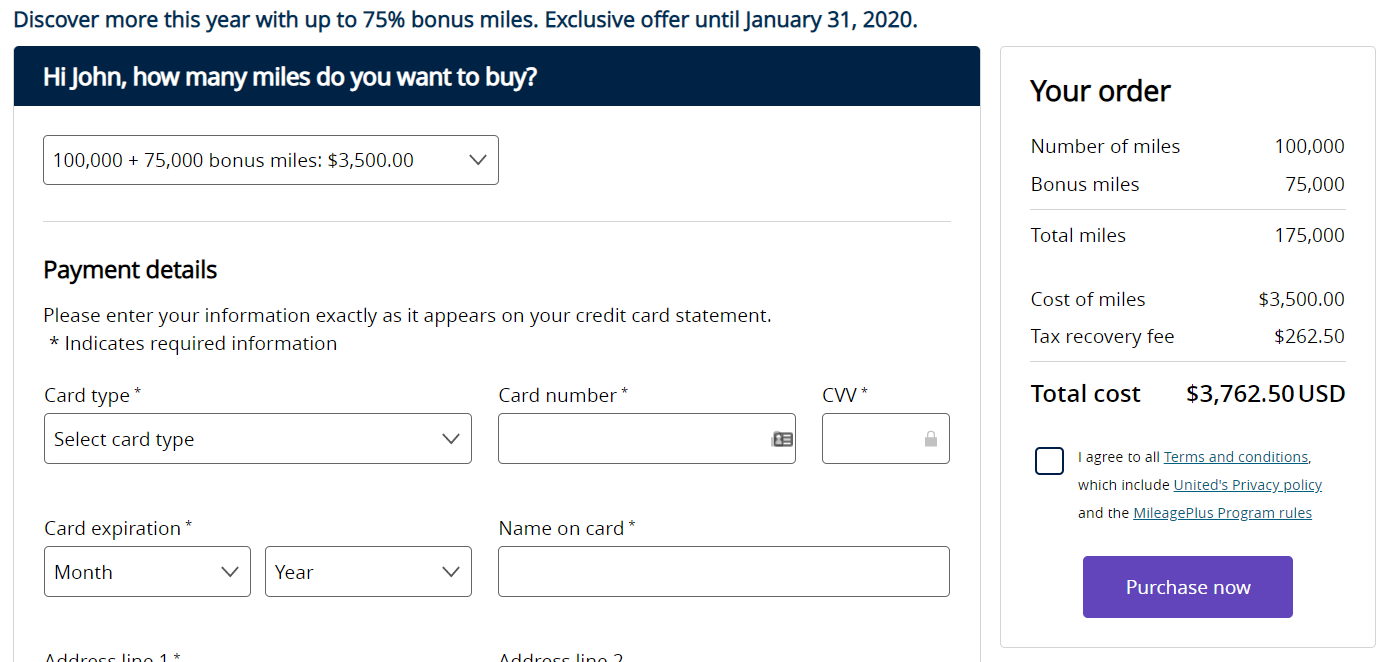The height and width of the screenshot is (662, 1387).
Task: Open the Select card type dropdown
Action: (x=258, y=439)
